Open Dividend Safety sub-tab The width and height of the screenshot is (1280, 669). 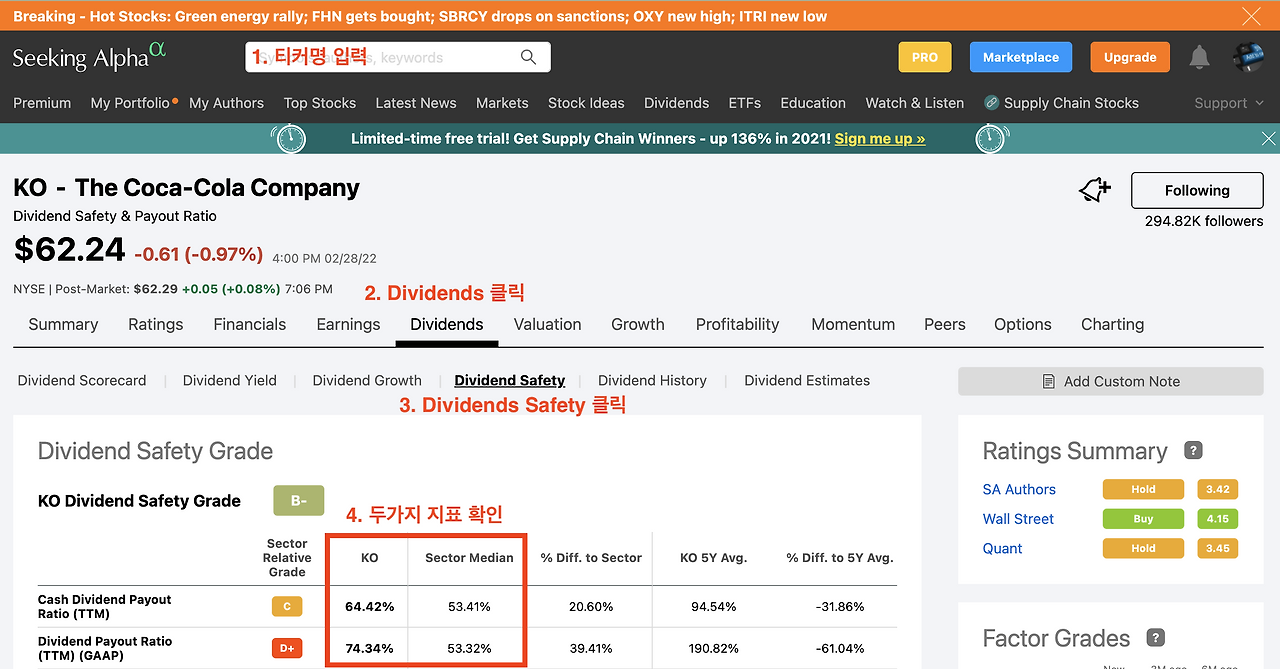[510, 380]
